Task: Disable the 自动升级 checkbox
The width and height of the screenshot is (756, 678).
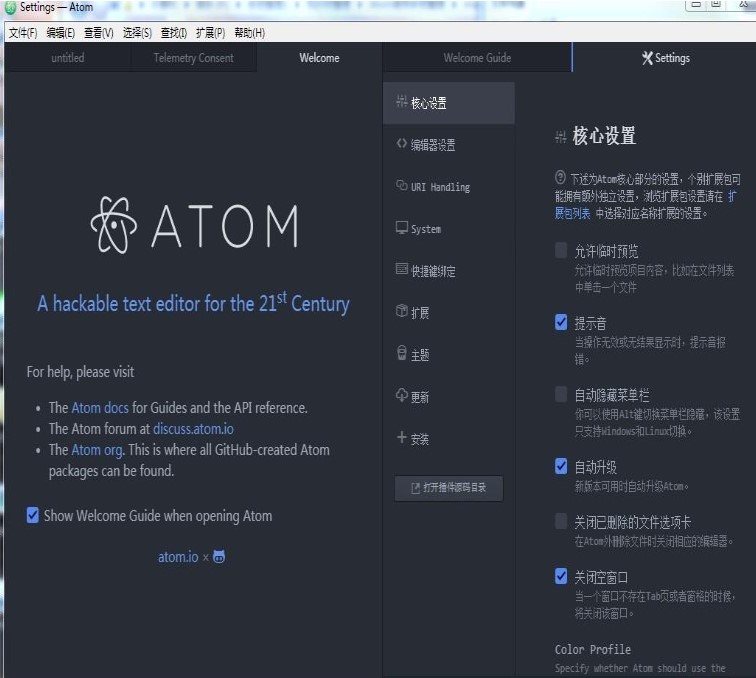Action: [561, 466]
